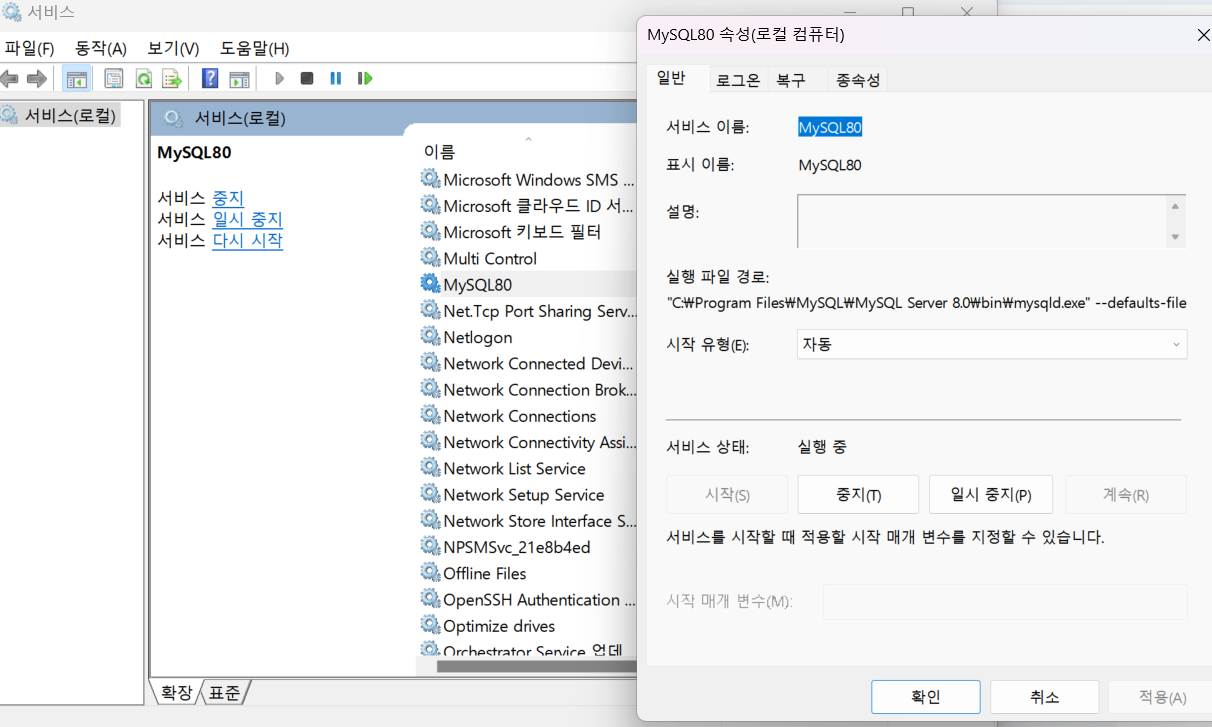Click the 일시 중지(P) button
Viewport: 1212px width, 727px height.
tap(991, 494)
